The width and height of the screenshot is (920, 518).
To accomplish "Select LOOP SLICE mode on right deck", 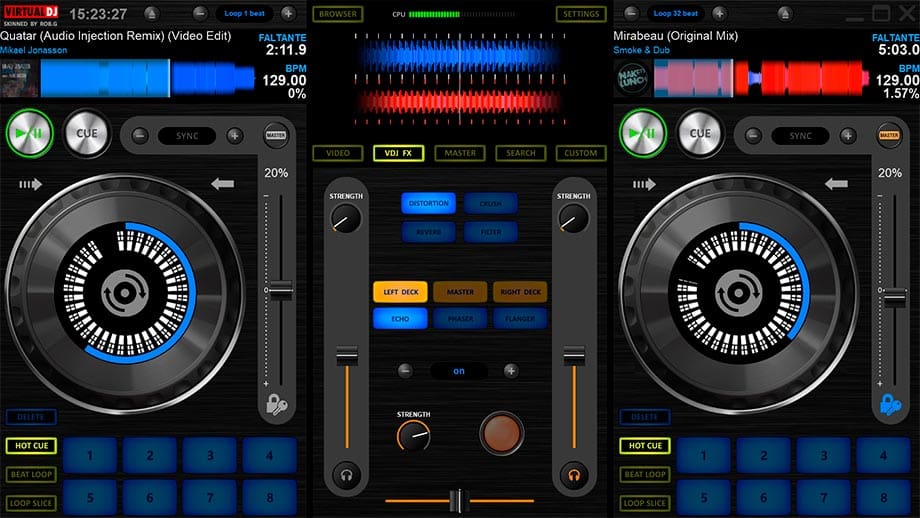I will (x=645, y=503).
